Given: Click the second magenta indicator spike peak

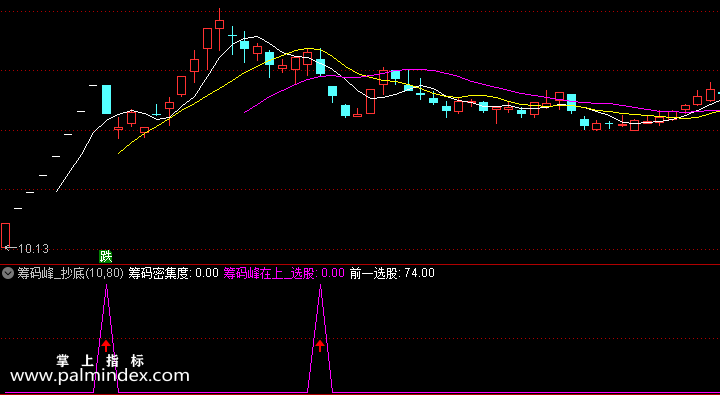Looking at the screenshot, I should click(321, 286).
